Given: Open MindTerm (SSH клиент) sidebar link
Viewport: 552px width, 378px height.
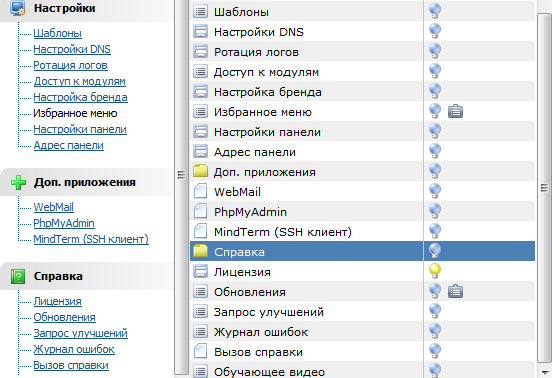Looking at the screenshot, I should [91, 239].
